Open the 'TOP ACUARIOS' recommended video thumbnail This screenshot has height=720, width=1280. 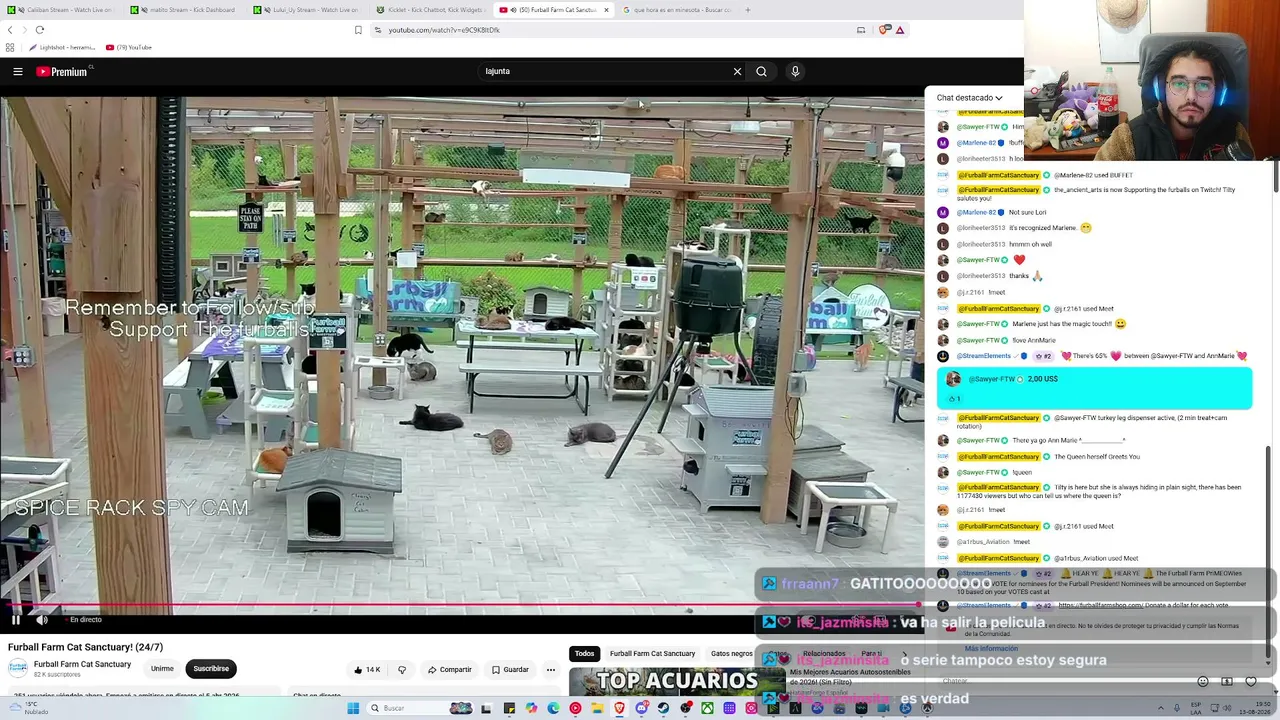point(676,682)
